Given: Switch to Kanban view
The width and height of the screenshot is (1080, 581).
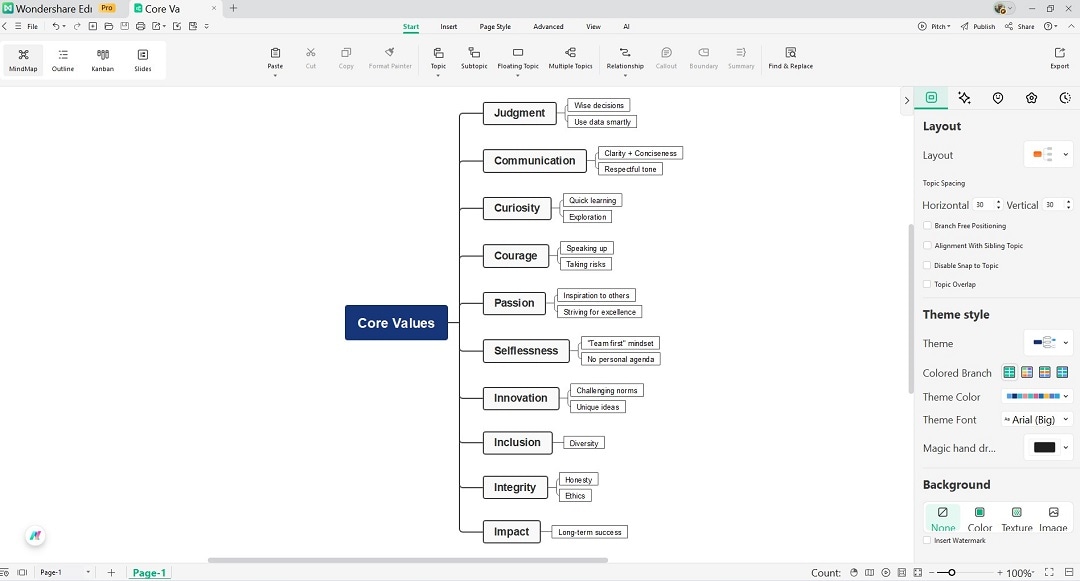Looking at the screenshot, I should pyautogui.click(x=102, y=58).
